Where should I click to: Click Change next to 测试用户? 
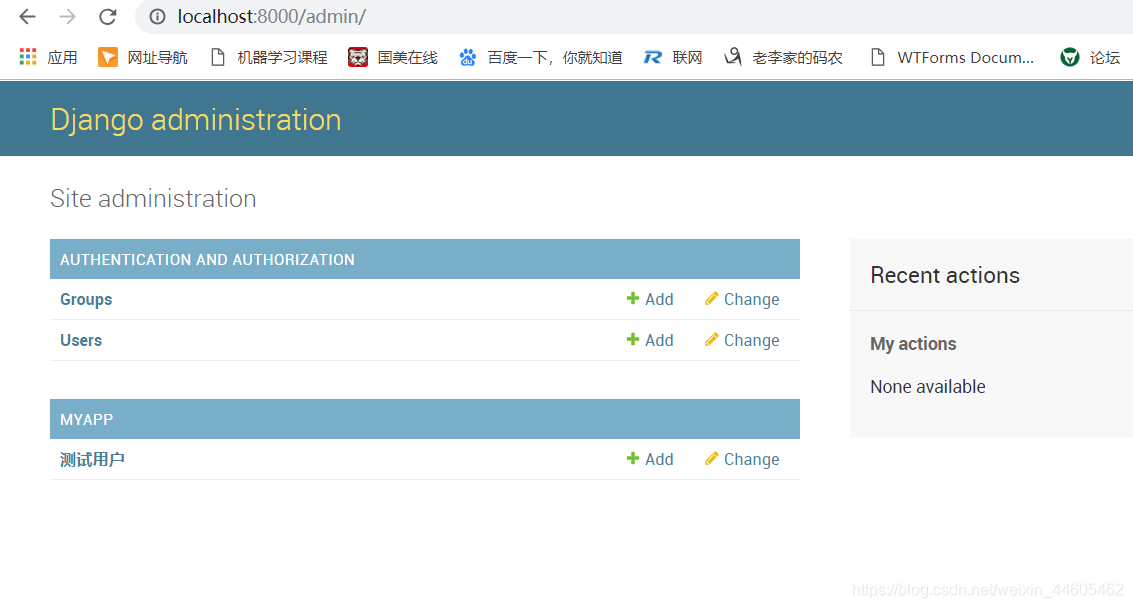tap(752, 458)
